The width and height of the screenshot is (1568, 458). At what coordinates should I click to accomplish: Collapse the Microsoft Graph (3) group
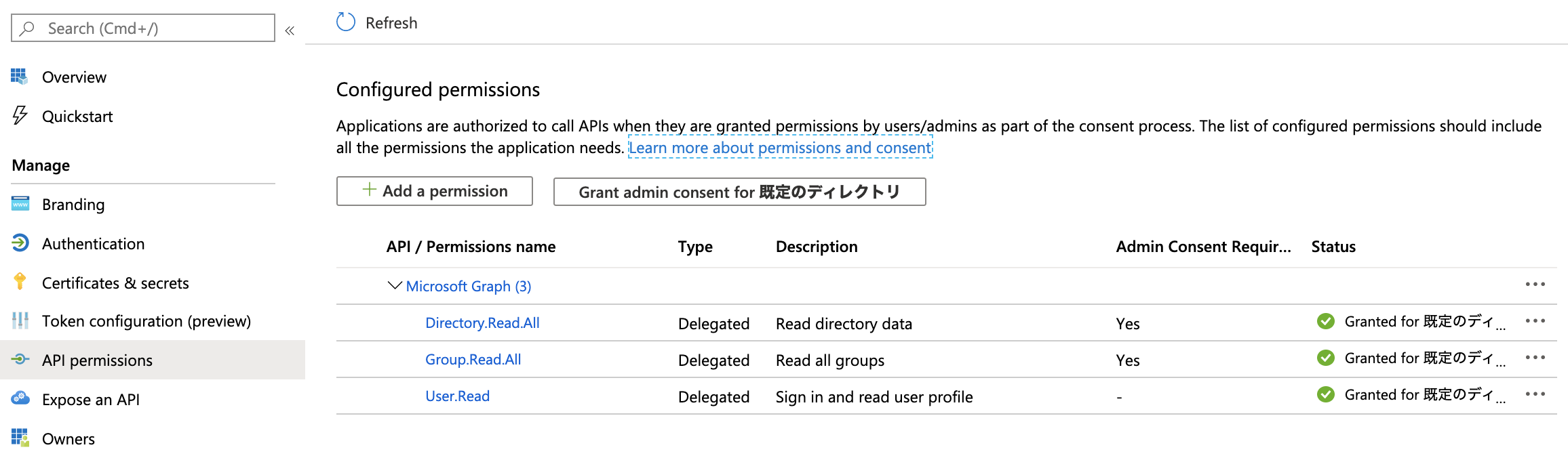coord(395,286)
